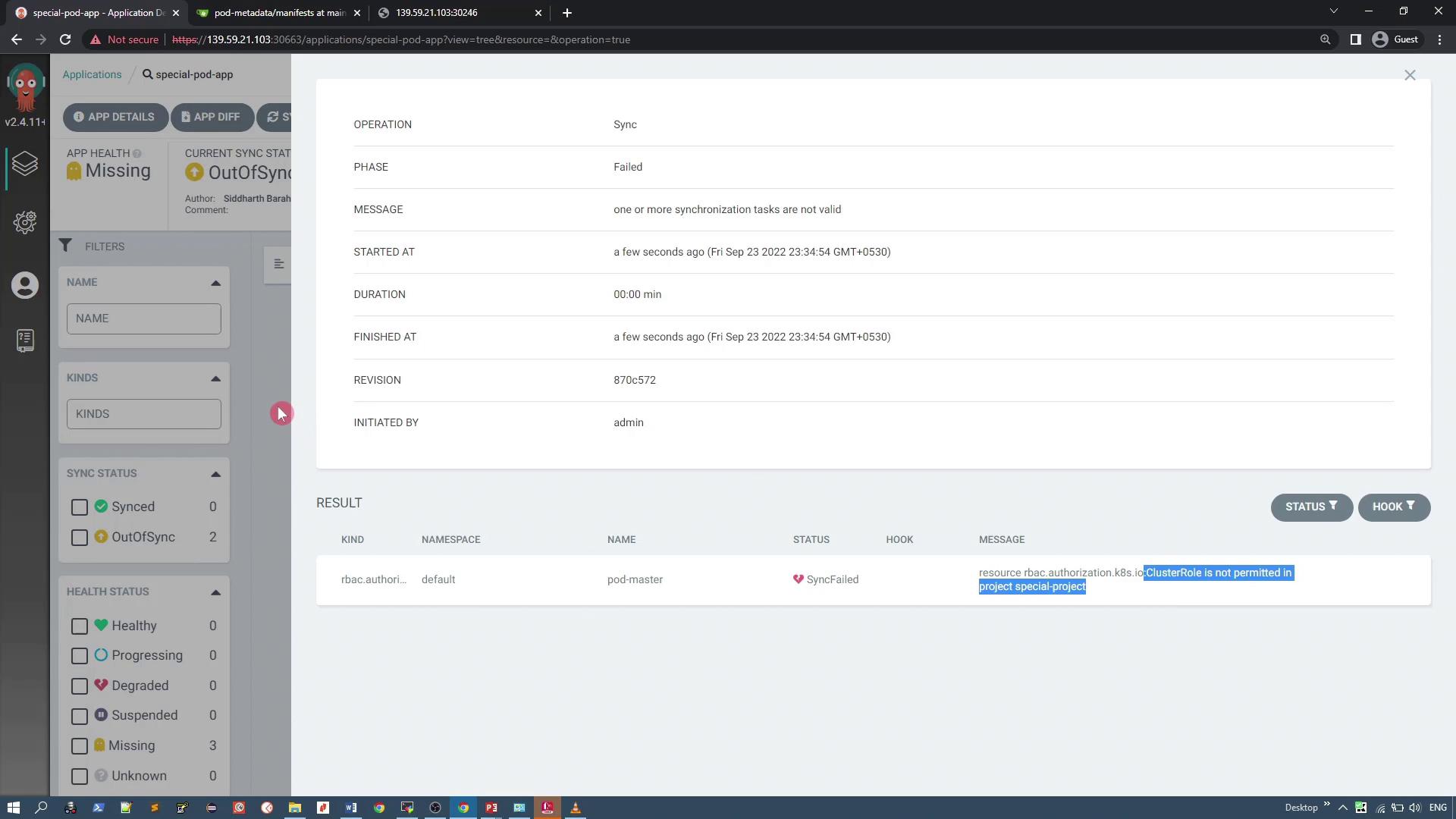Open User Info icon in sidebar
Image resolution: width=1456 pixels, height=819 pixels.
[25, 286]
